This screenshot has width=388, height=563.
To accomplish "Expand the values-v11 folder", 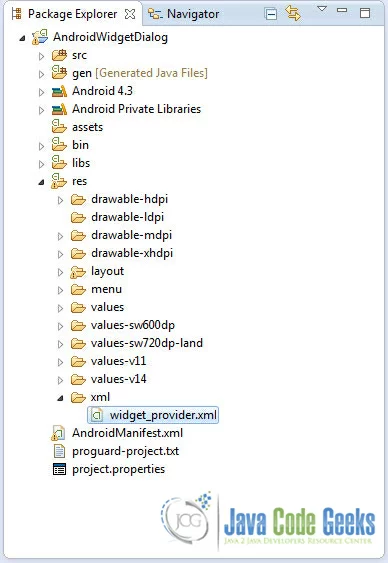I will pyautogui.click(x=61, y=362).
